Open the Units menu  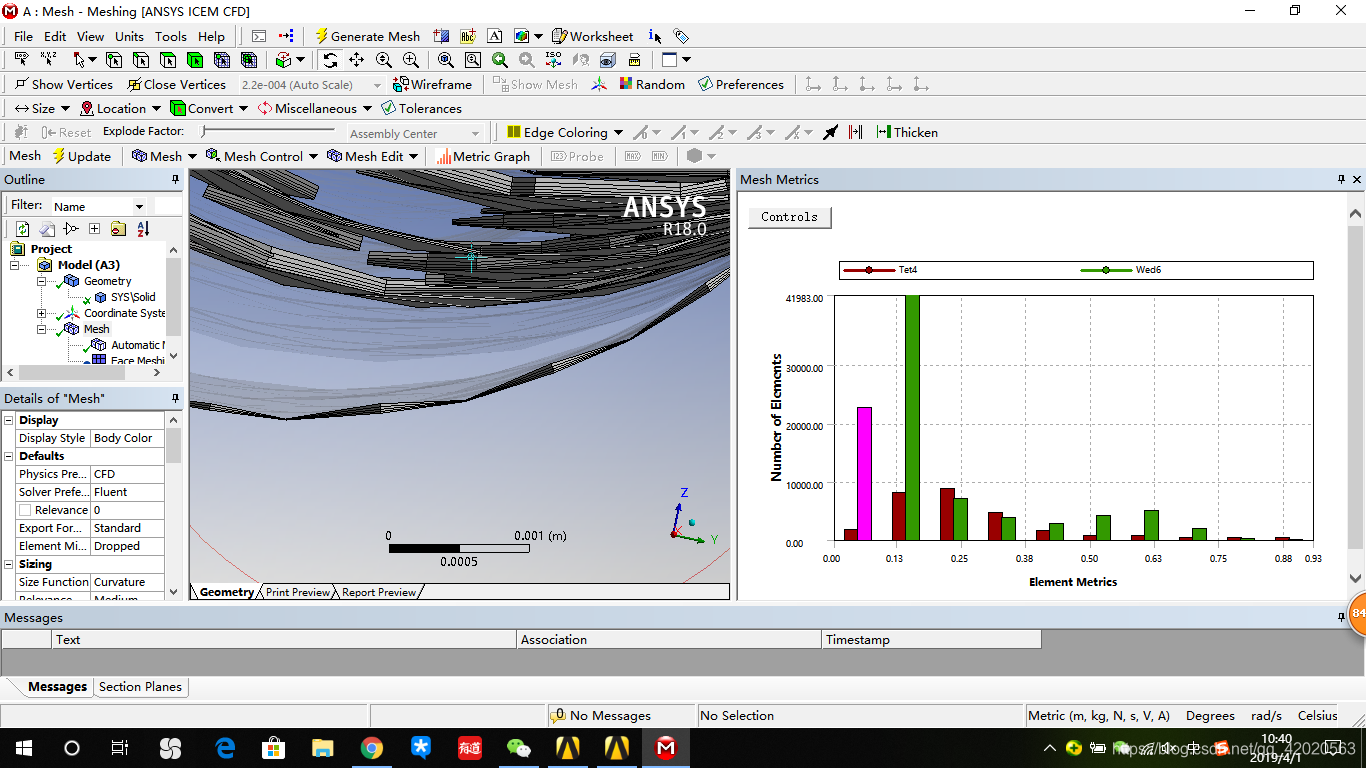tap(129, 36)
